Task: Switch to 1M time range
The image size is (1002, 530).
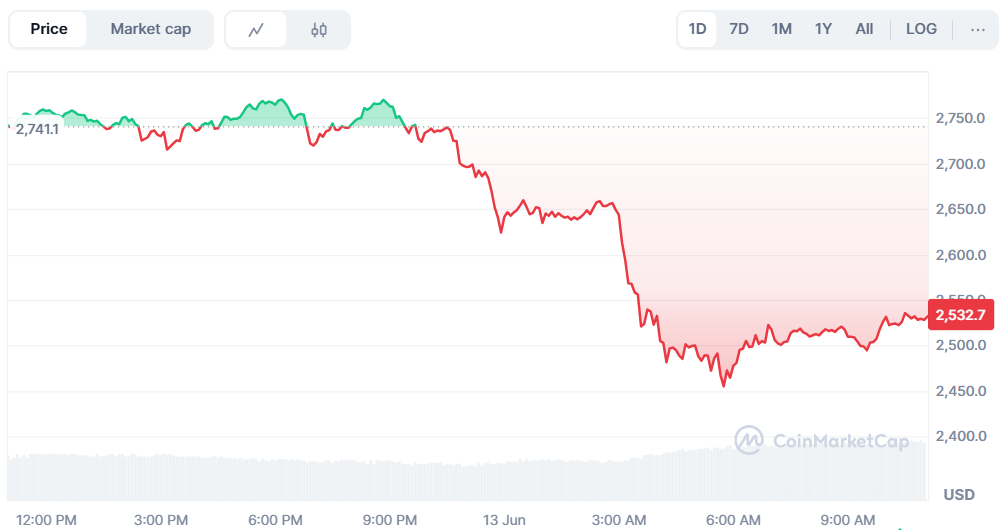Action: [x=781, y=29]
